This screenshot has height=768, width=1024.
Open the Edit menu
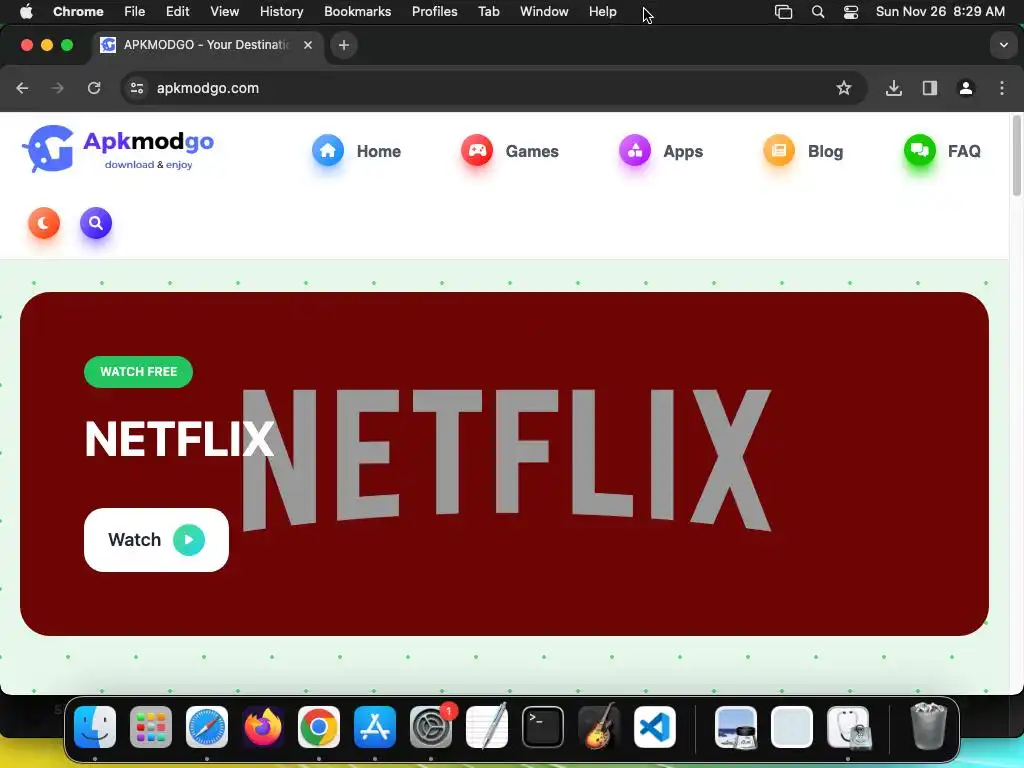click(177, 12)
